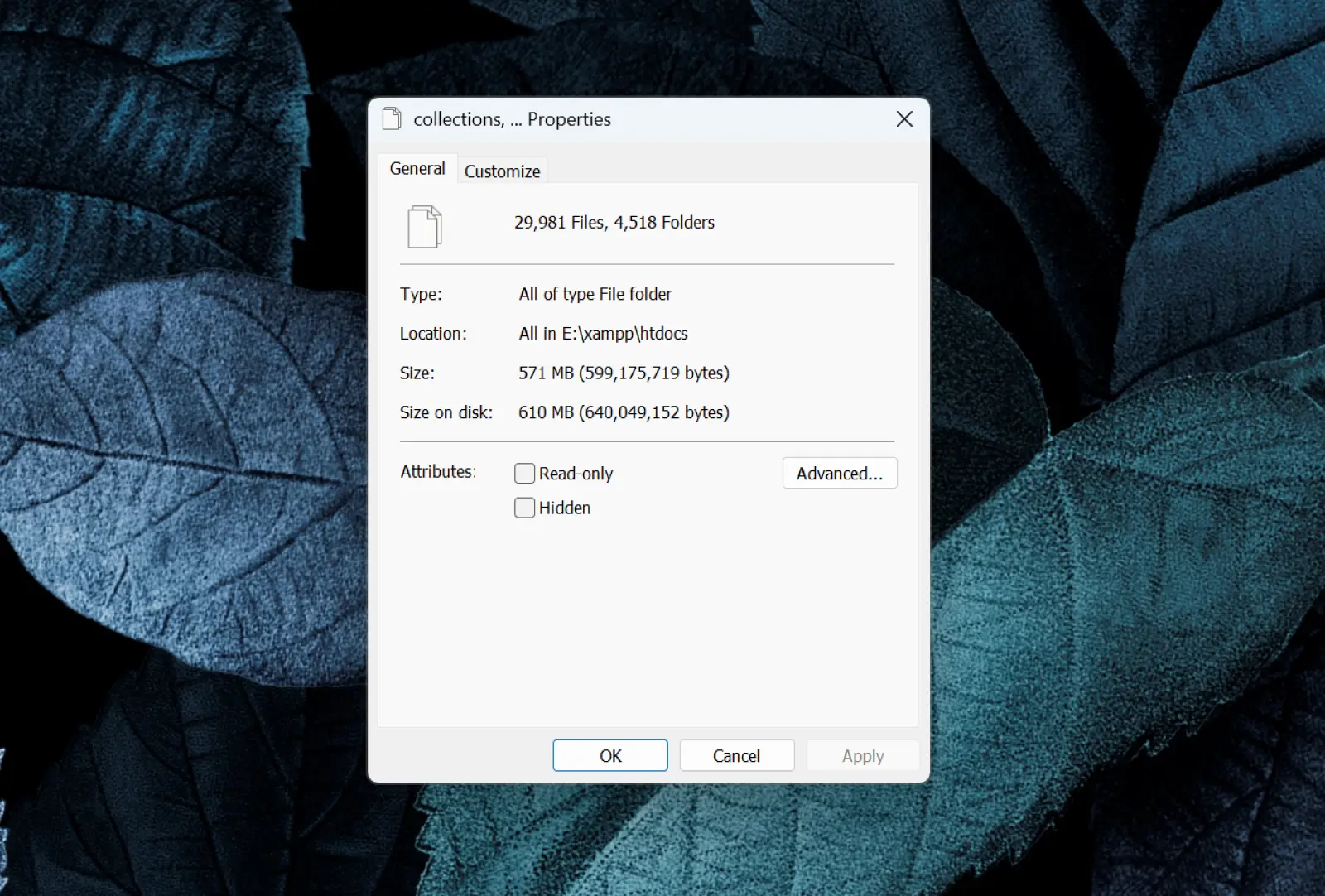
Task: Click the All of type File folder text
Action: click(595, 294)
